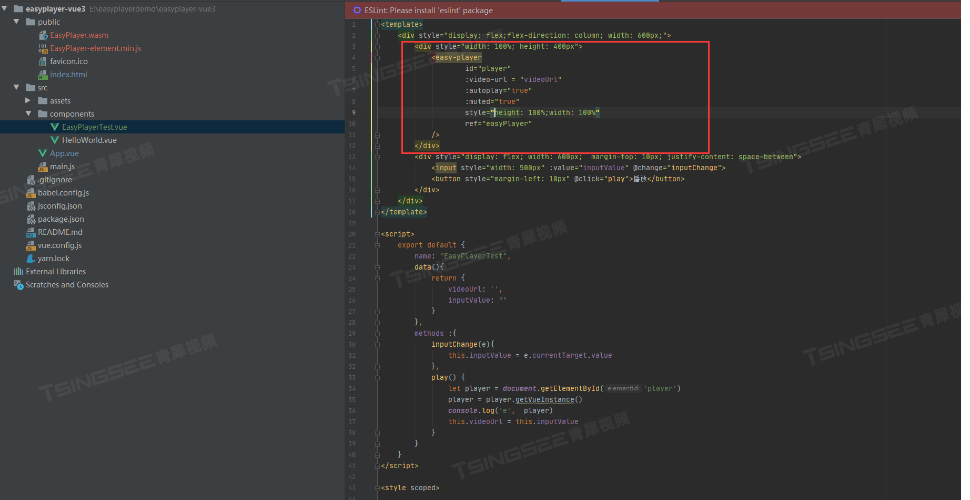Viewport: 970px width, 500px height.
Task: Click the README.md file icon
Action: point(30,232)
